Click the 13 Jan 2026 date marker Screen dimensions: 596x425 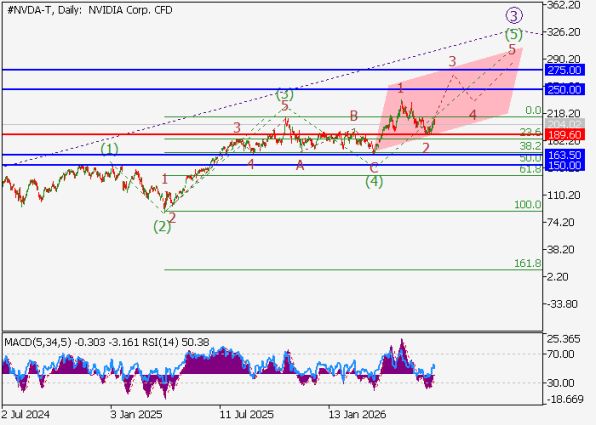click(x=357, y=414)
